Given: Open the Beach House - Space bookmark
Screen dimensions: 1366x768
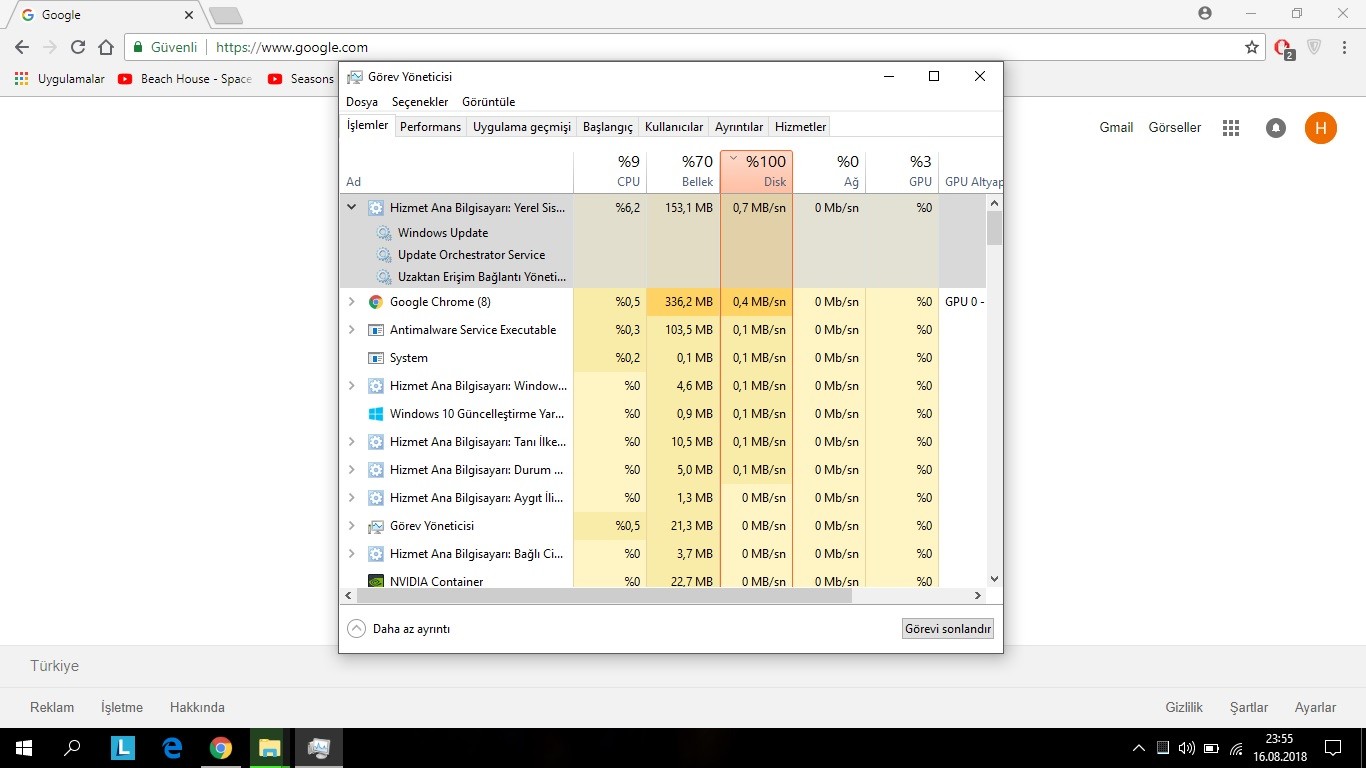Looking at the screenshot, I should 185,79.
